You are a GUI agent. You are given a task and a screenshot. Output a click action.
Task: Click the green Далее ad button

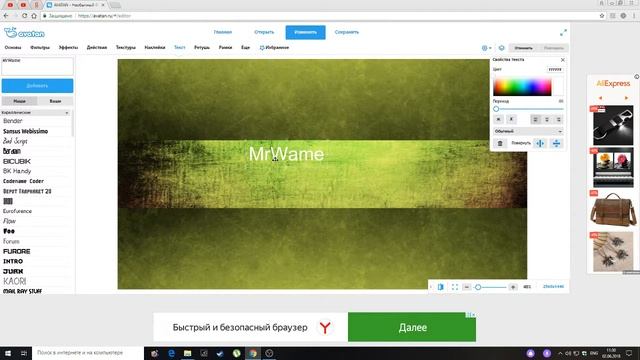coord(412,327)
